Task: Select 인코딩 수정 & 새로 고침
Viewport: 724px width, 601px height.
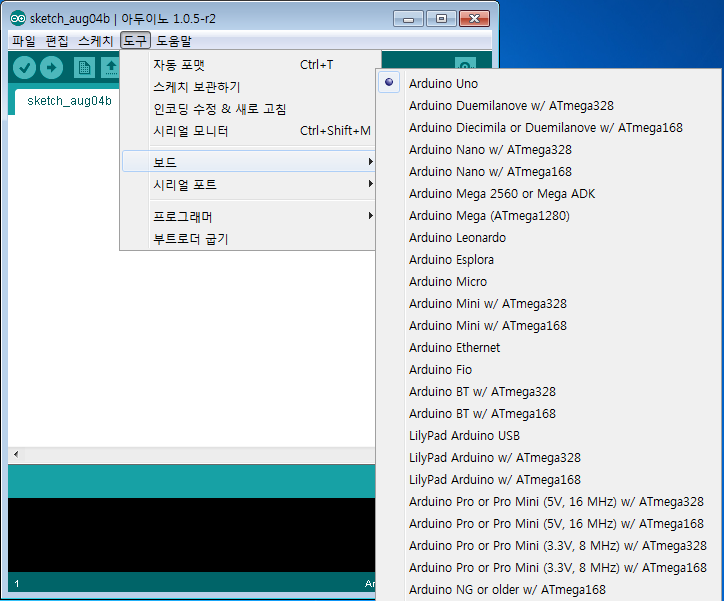Action: [x=248, y=109]
